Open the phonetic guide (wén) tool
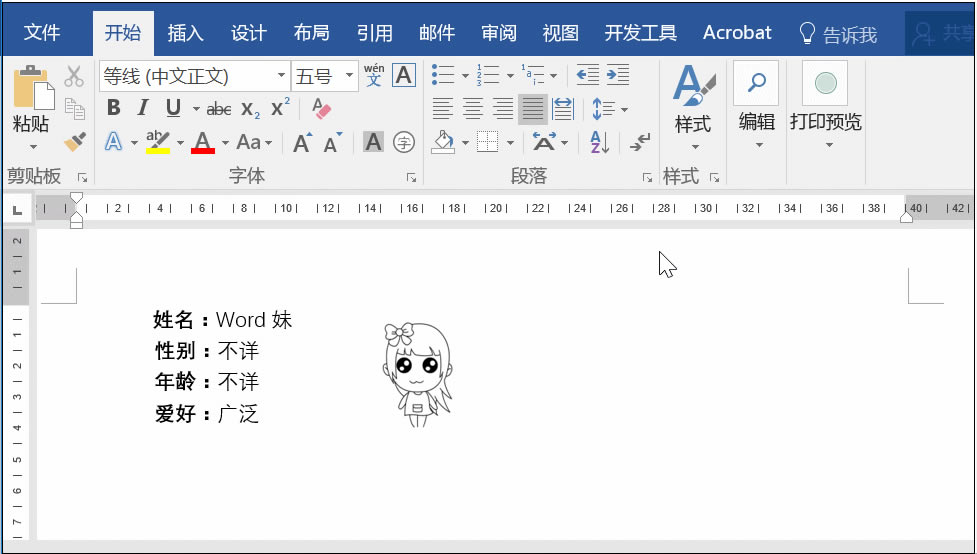The height and width of the screenshot is (554, 977). pos(374,75)
